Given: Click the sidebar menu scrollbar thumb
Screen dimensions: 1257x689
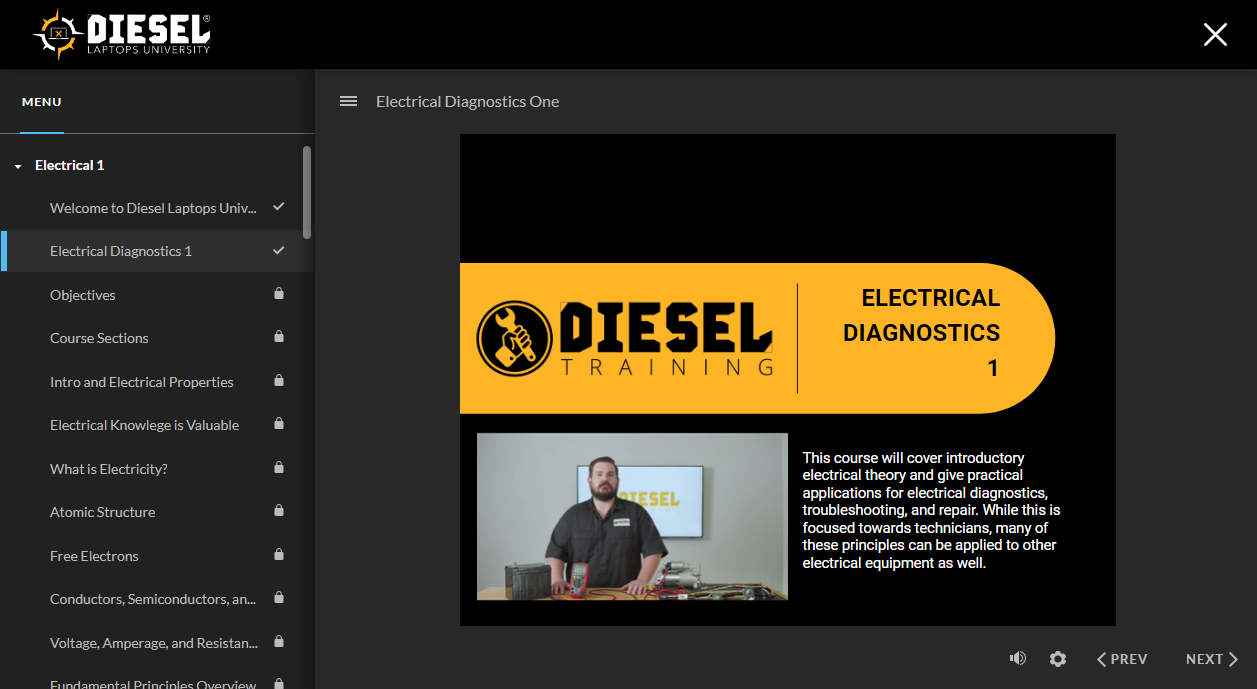Looking at the screenshot, I should pos(307,192).
